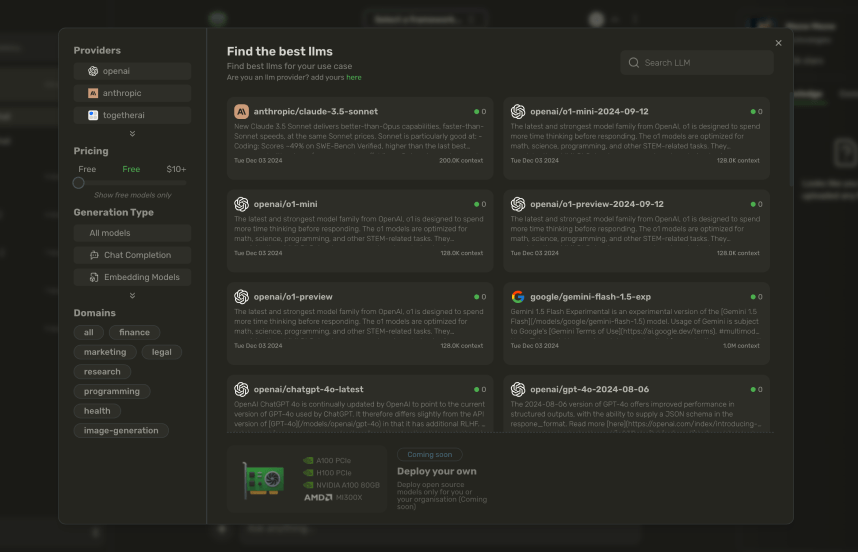
Task: Open the openai/gpt-4o-2024-08-06 model title
Action: [589, 389]
